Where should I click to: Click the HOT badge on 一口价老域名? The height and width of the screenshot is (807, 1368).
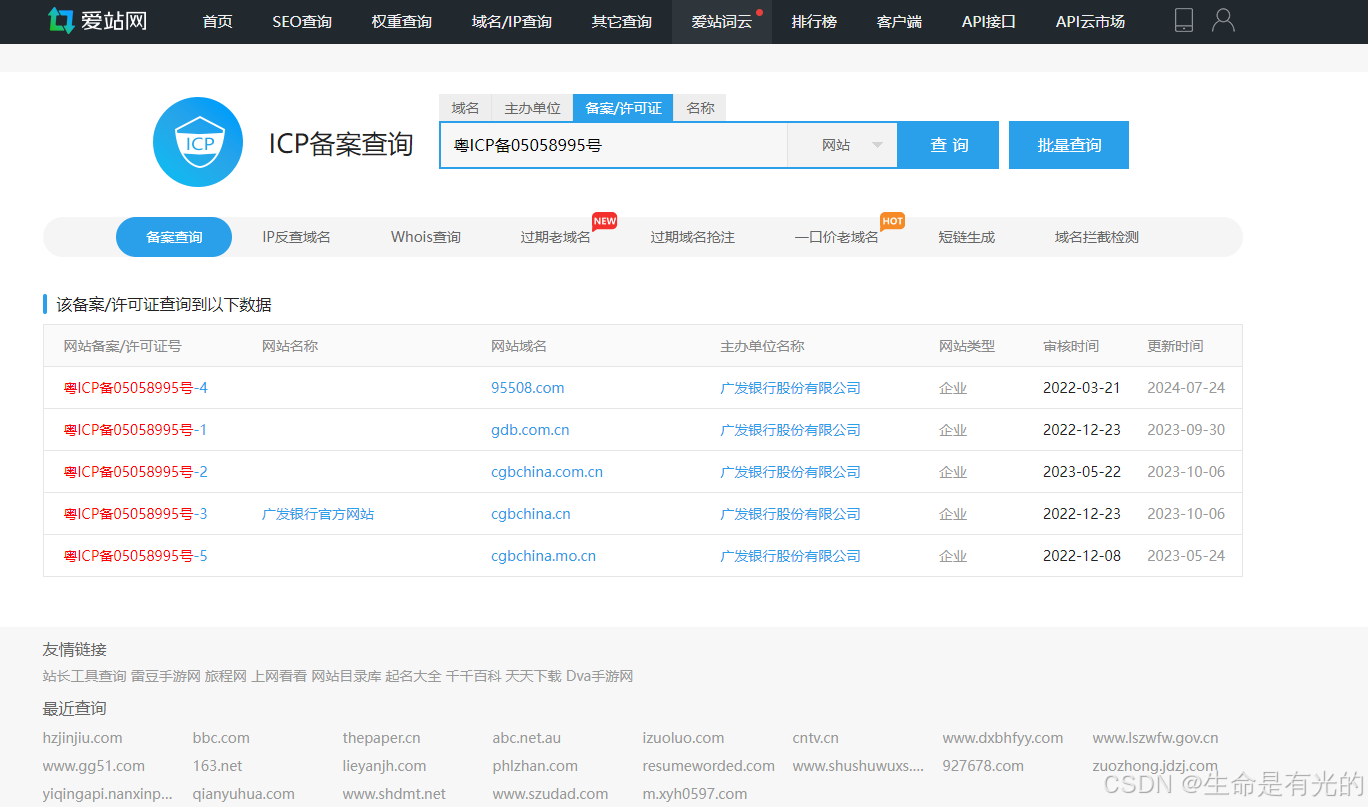pos(892,222)
